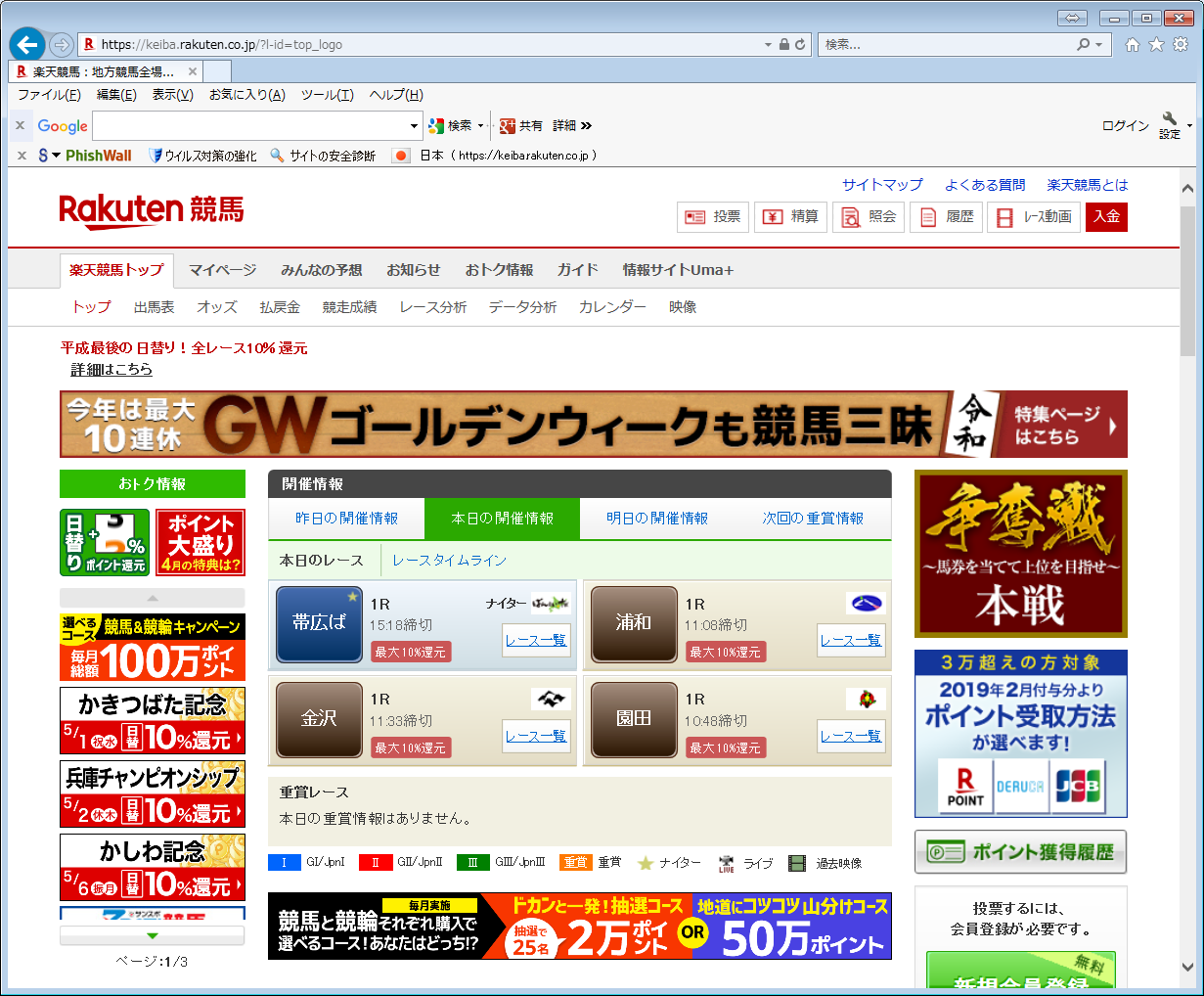Open the address bar dropdown arrow
1204x996 pixels.
click(768, 45)
